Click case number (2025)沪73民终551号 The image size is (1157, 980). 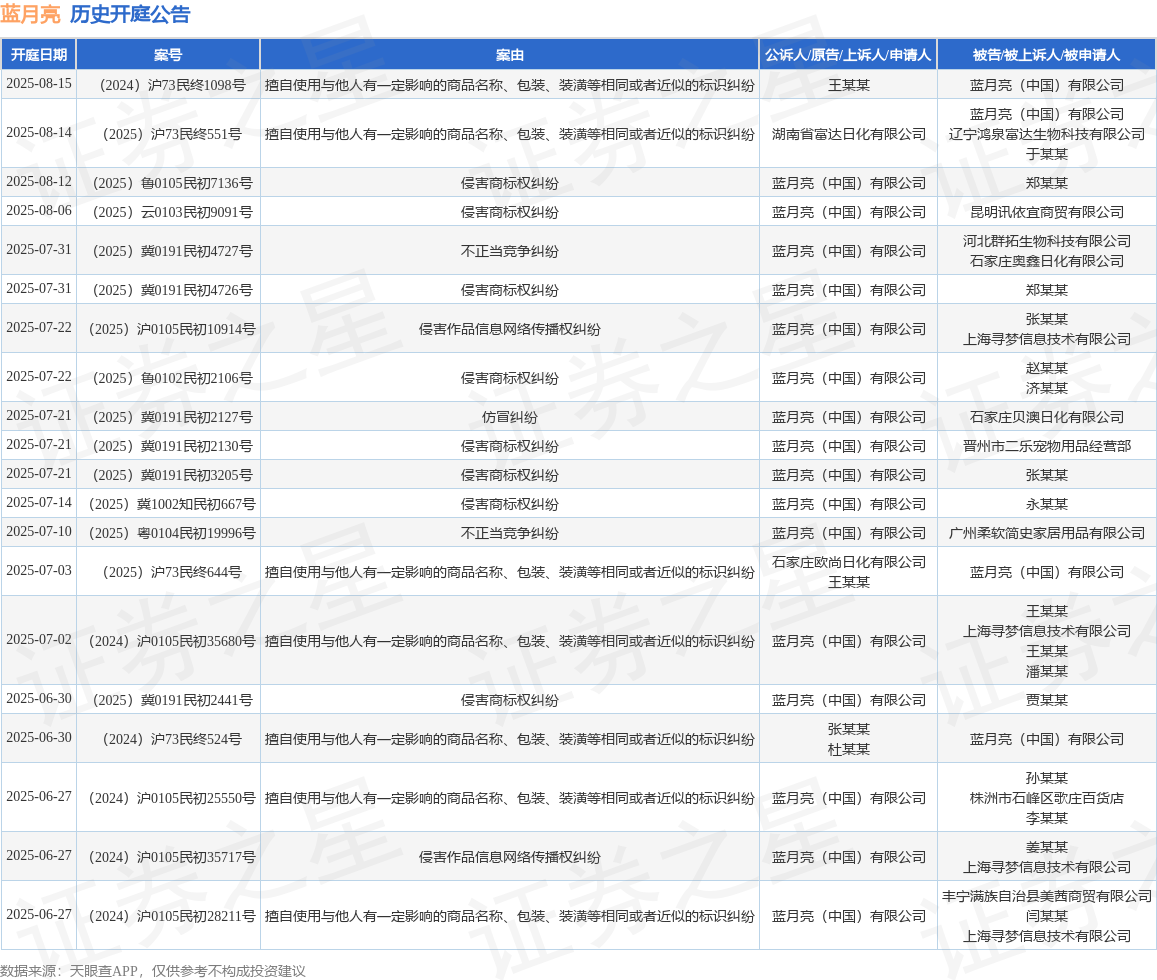(x=167, y=134)
